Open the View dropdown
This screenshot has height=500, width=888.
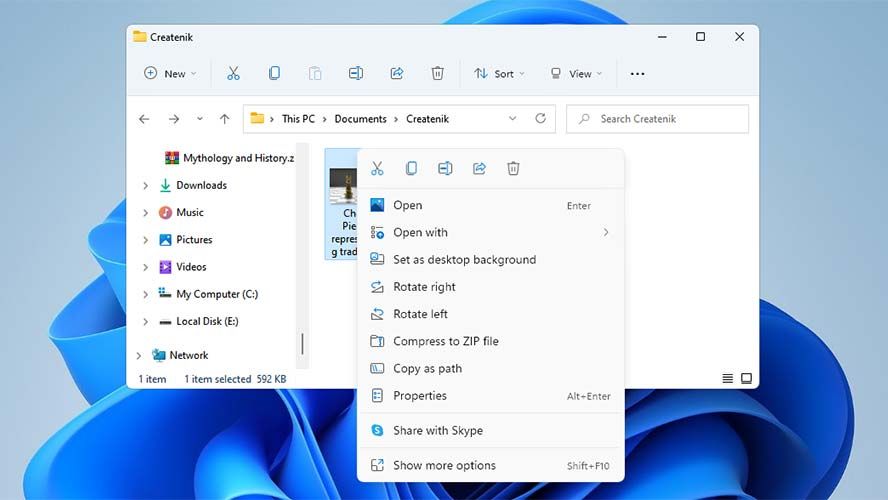tap(576, 74)
